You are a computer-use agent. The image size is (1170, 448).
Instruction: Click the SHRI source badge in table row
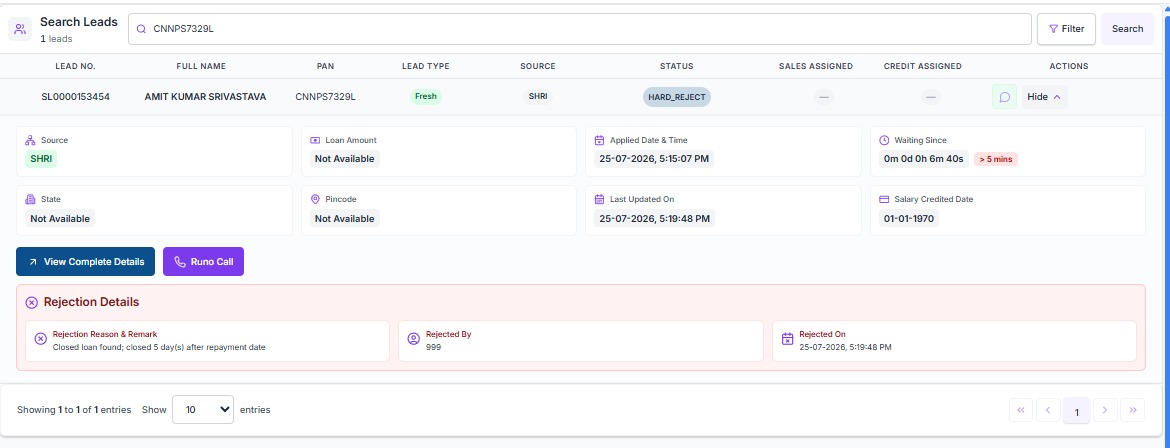coord(538,96)
